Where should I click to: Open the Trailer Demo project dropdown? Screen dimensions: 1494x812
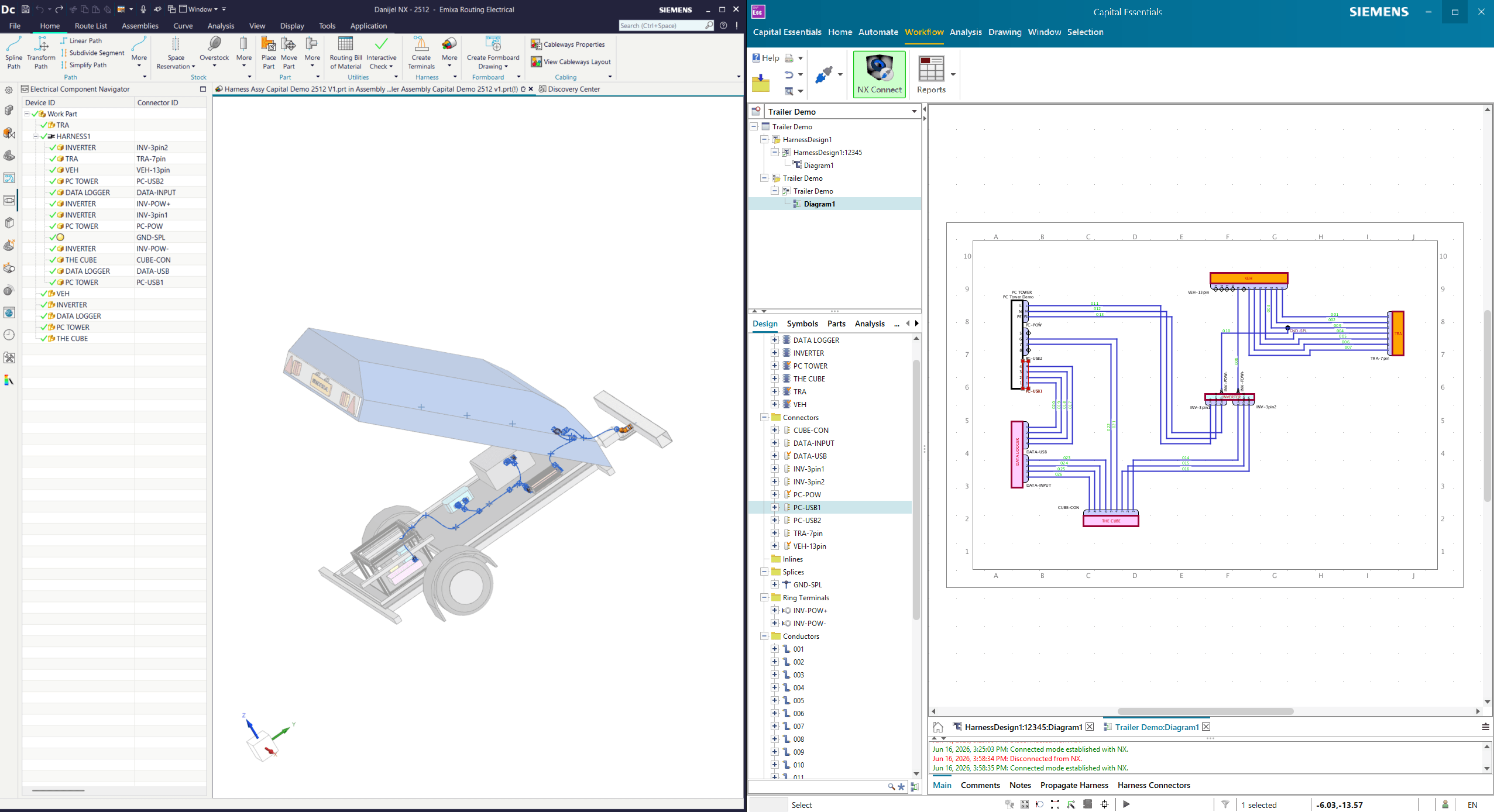[914, 112]
